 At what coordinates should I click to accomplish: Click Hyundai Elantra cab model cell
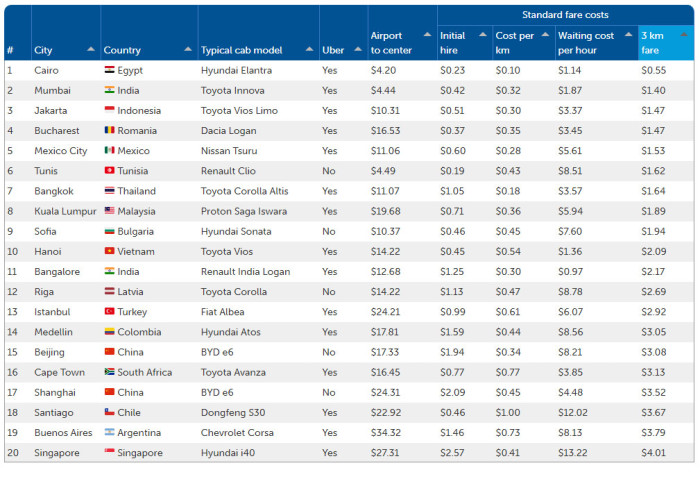point(236,70)
